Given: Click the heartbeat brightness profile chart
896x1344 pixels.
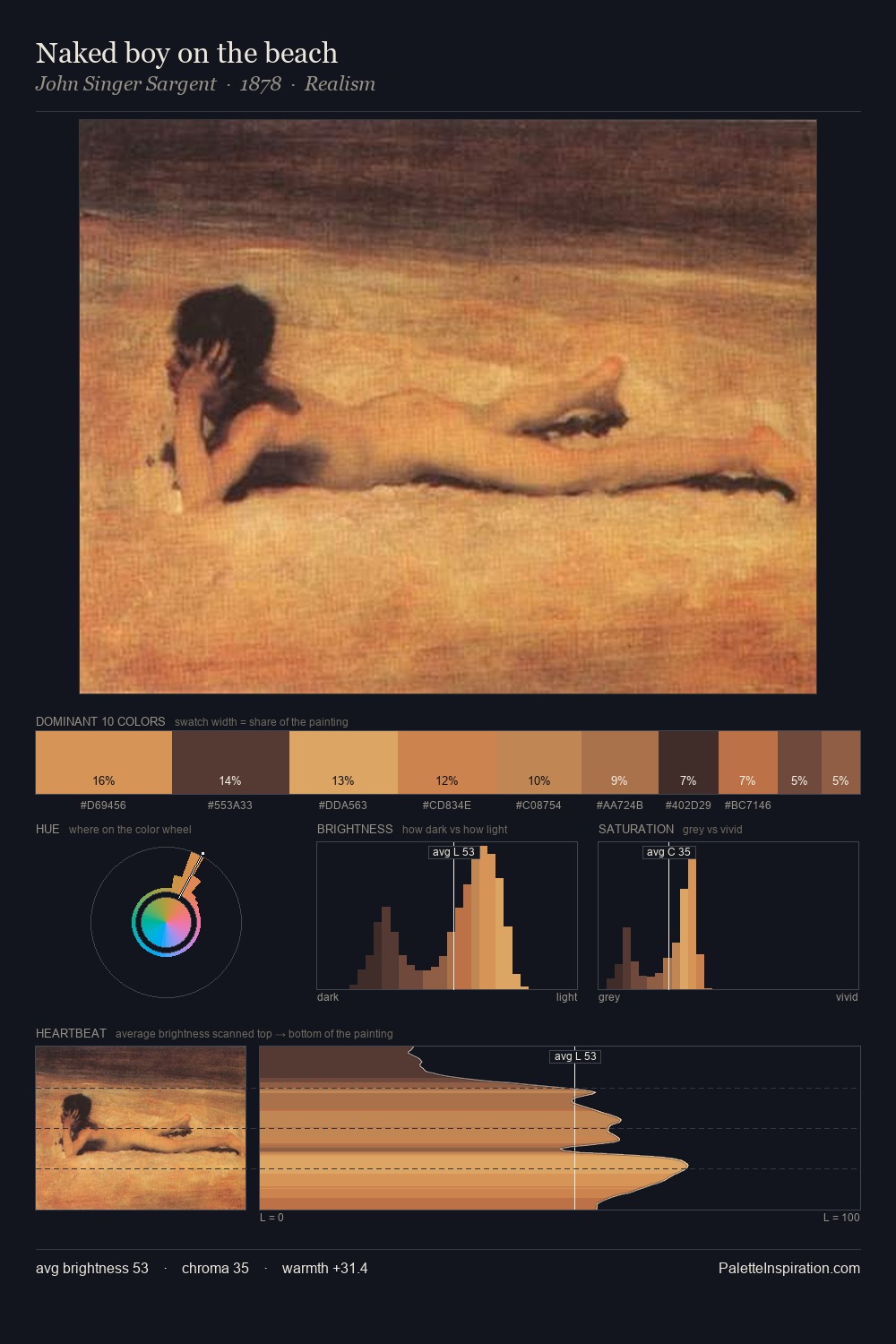Looking at the screenshot, I should 560,1128.
